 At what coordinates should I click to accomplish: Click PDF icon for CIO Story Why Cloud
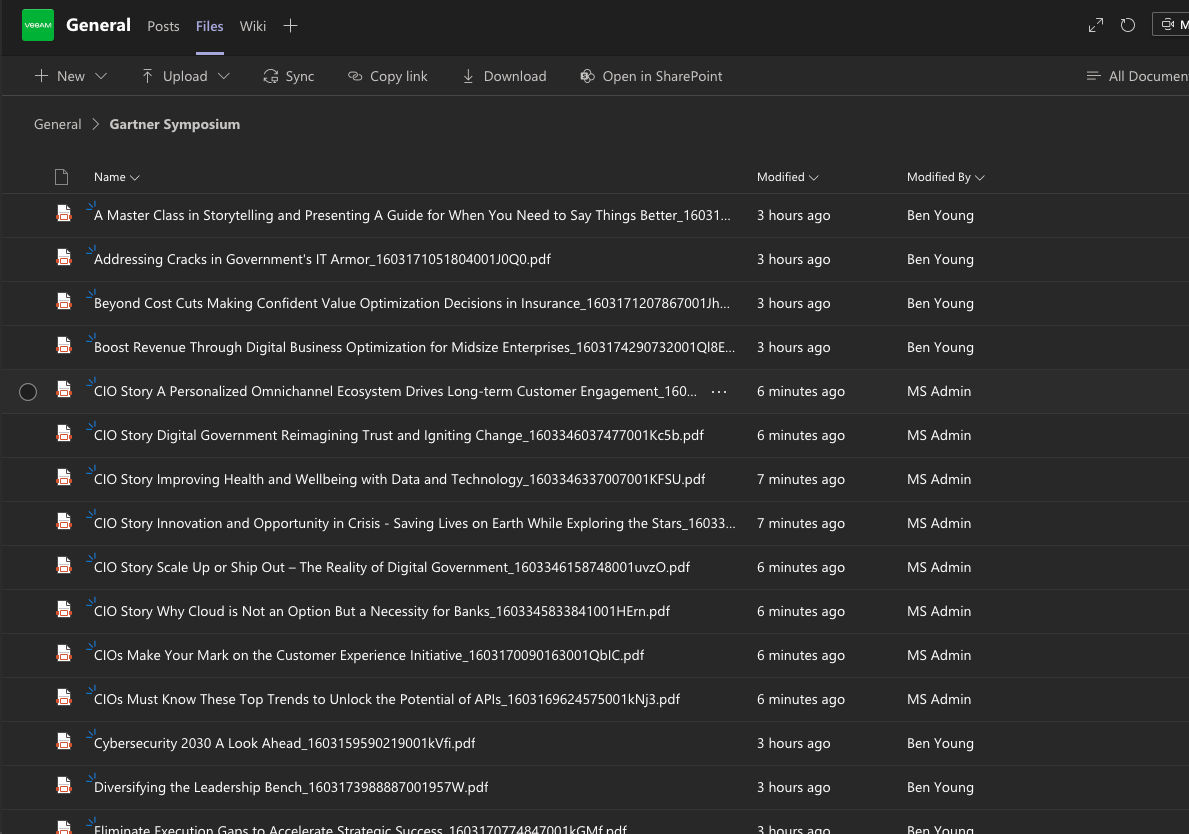point(64,610)
